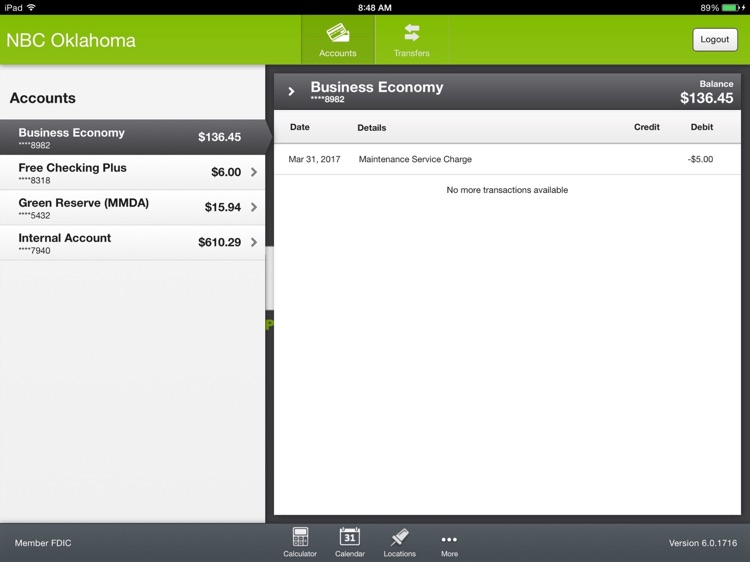Click the Details column header

(372, 128)
